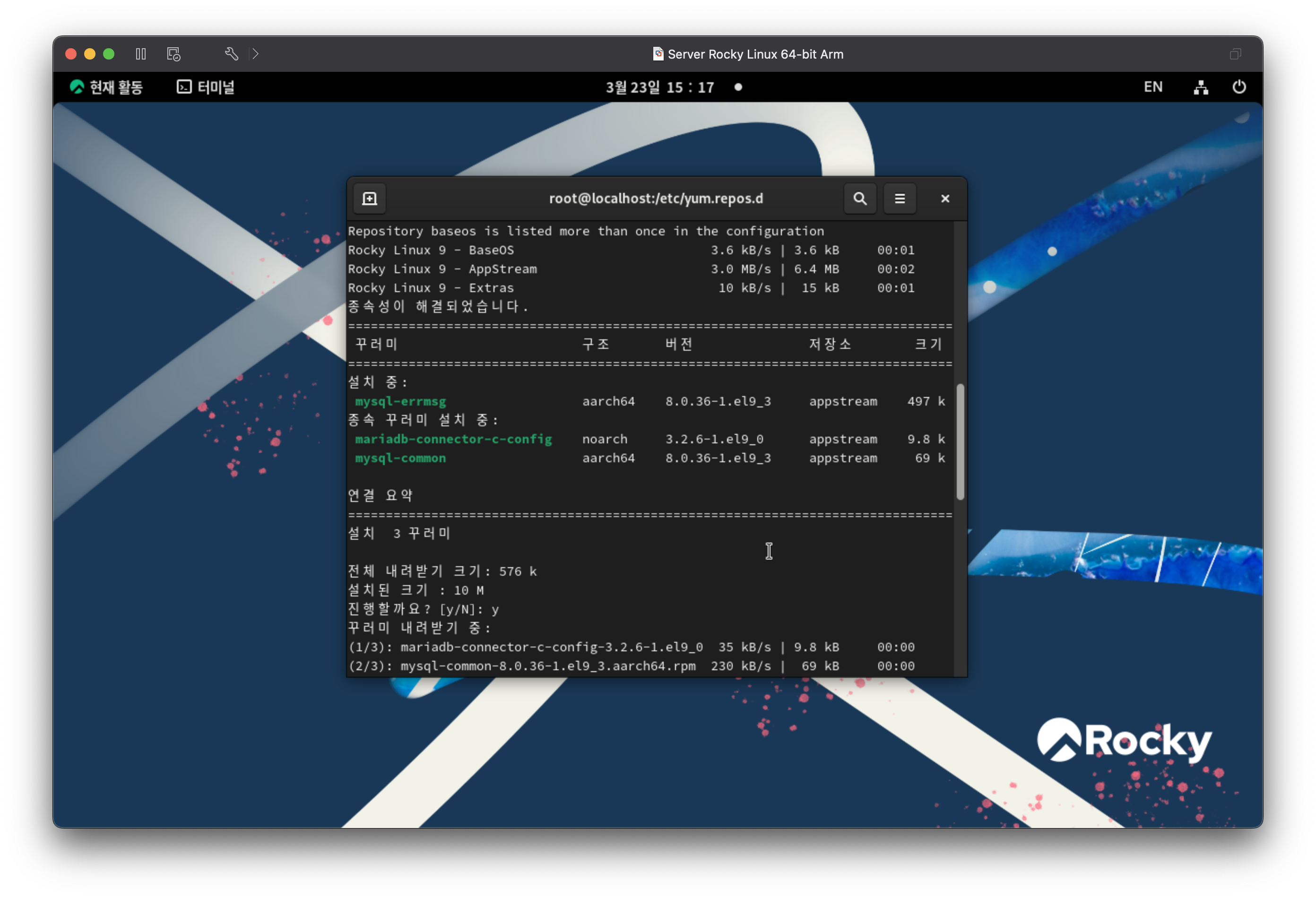
Task: Open the power menu icon
Action: (1238, 87)
